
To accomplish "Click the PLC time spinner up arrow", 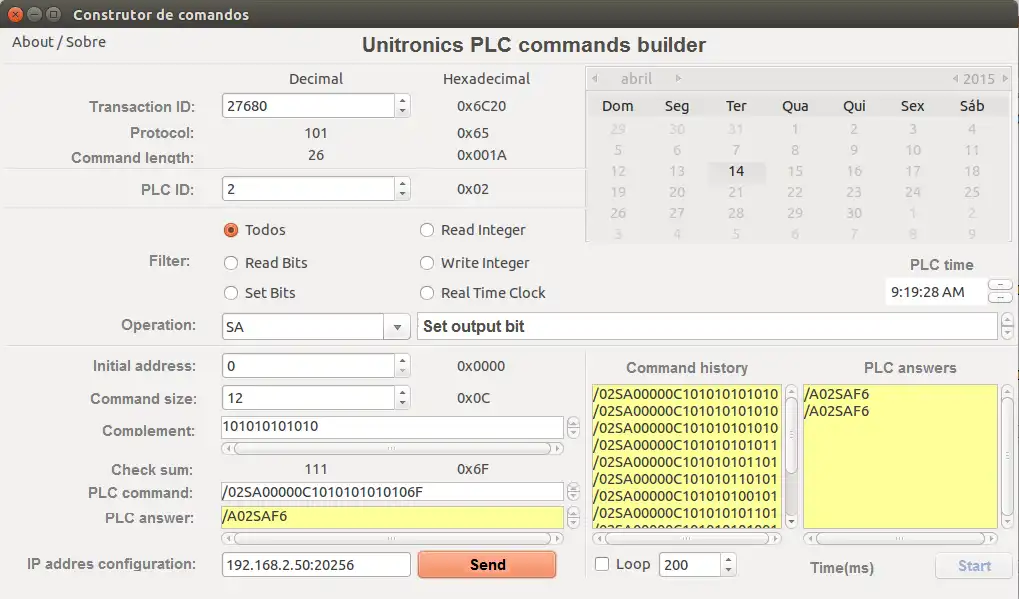I will [x=998, y=283].
